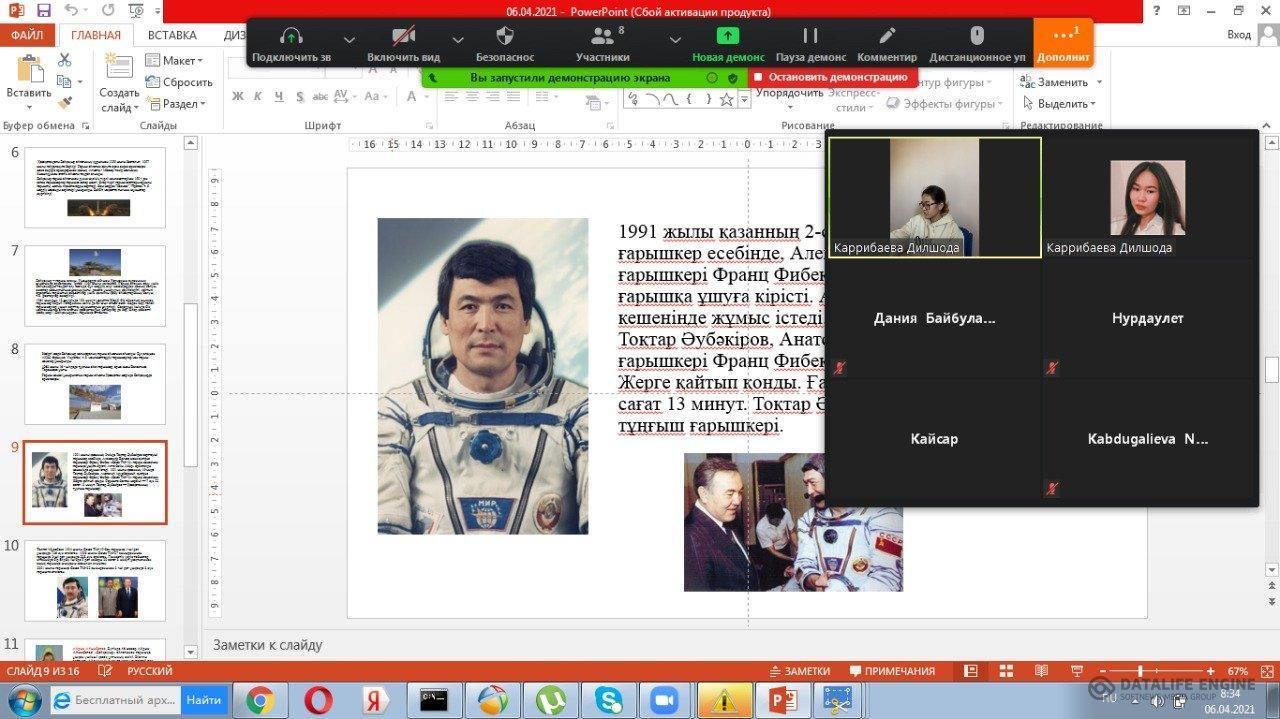Pause the screen share in Zoom
Viewport: 1280px width, 719px height.
point(810,37)
